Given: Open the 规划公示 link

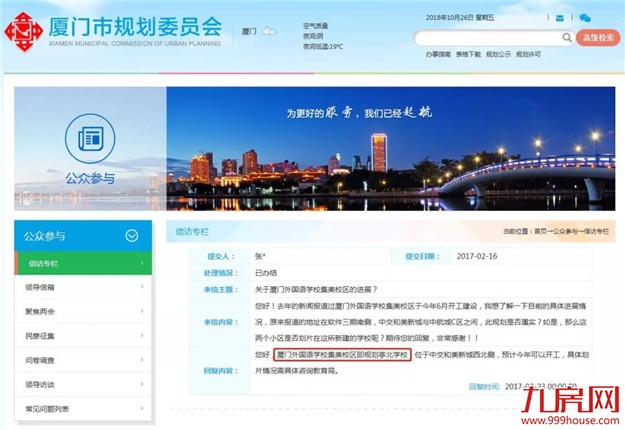Looking at the screenshot, I should tap(498, 54).
